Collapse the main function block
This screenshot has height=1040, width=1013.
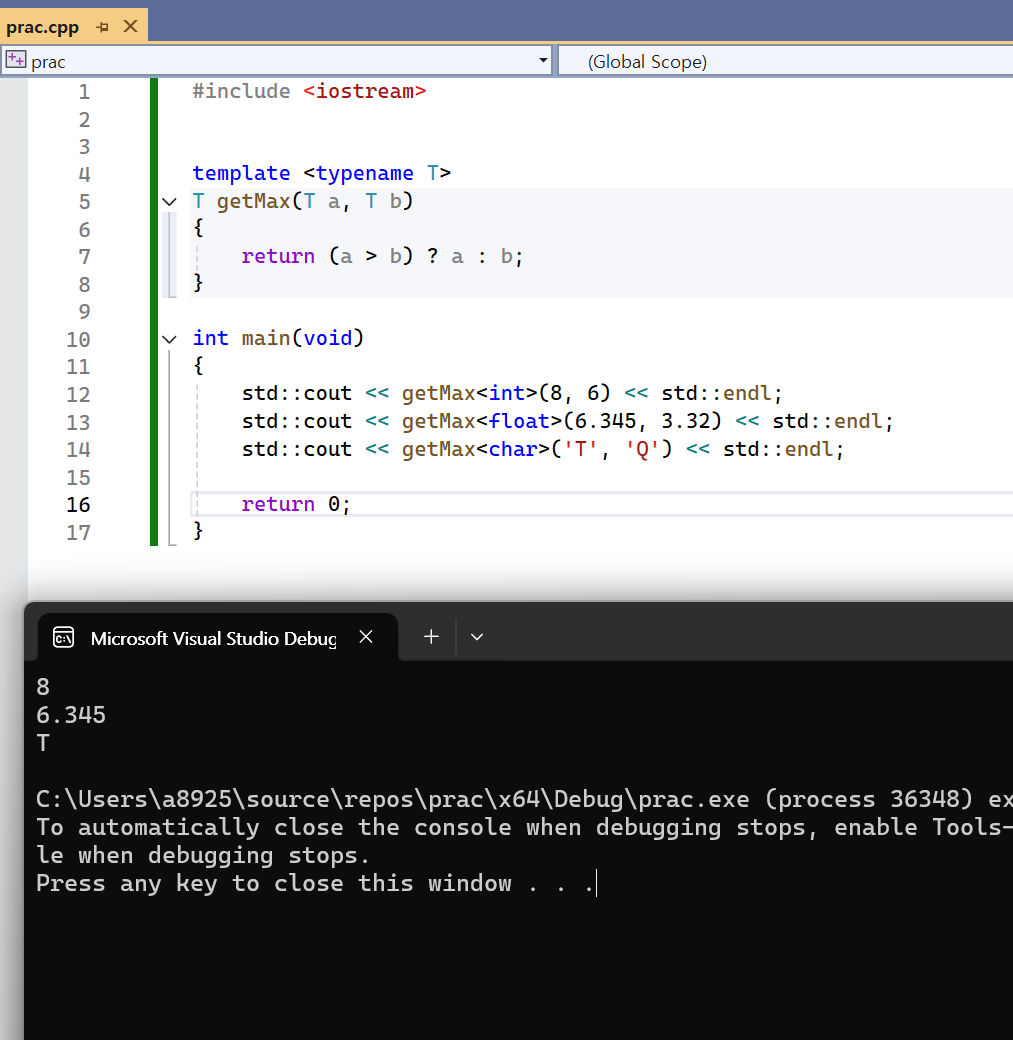click(x=169, y=340)
